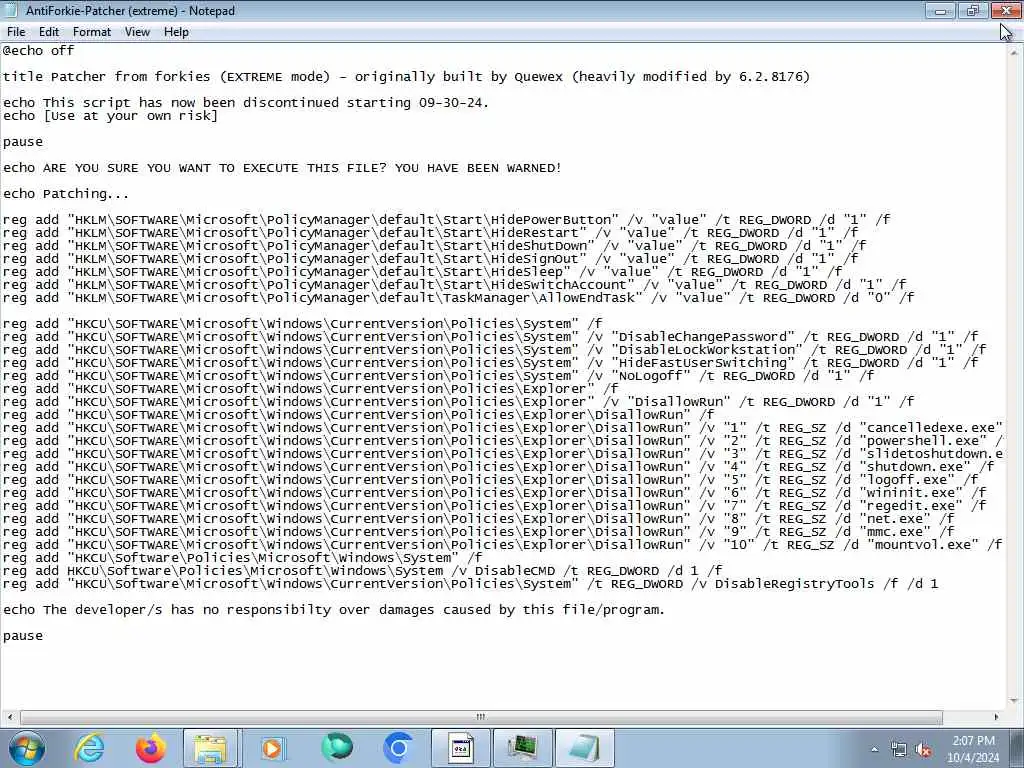Open the Help menu
This screenshot has height=768, width=1024.
(x=176, y=32)
